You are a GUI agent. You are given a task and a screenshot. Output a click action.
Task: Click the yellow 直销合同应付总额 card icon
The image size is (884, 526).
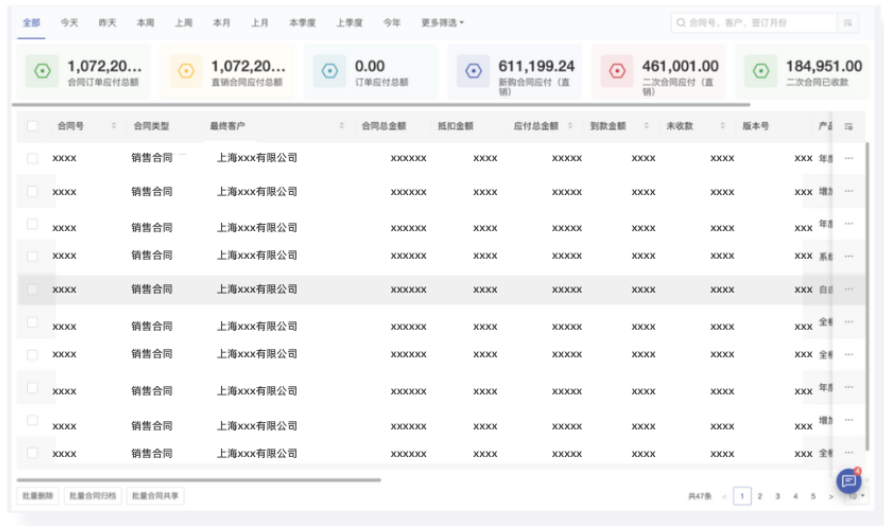tap(185, 71)
